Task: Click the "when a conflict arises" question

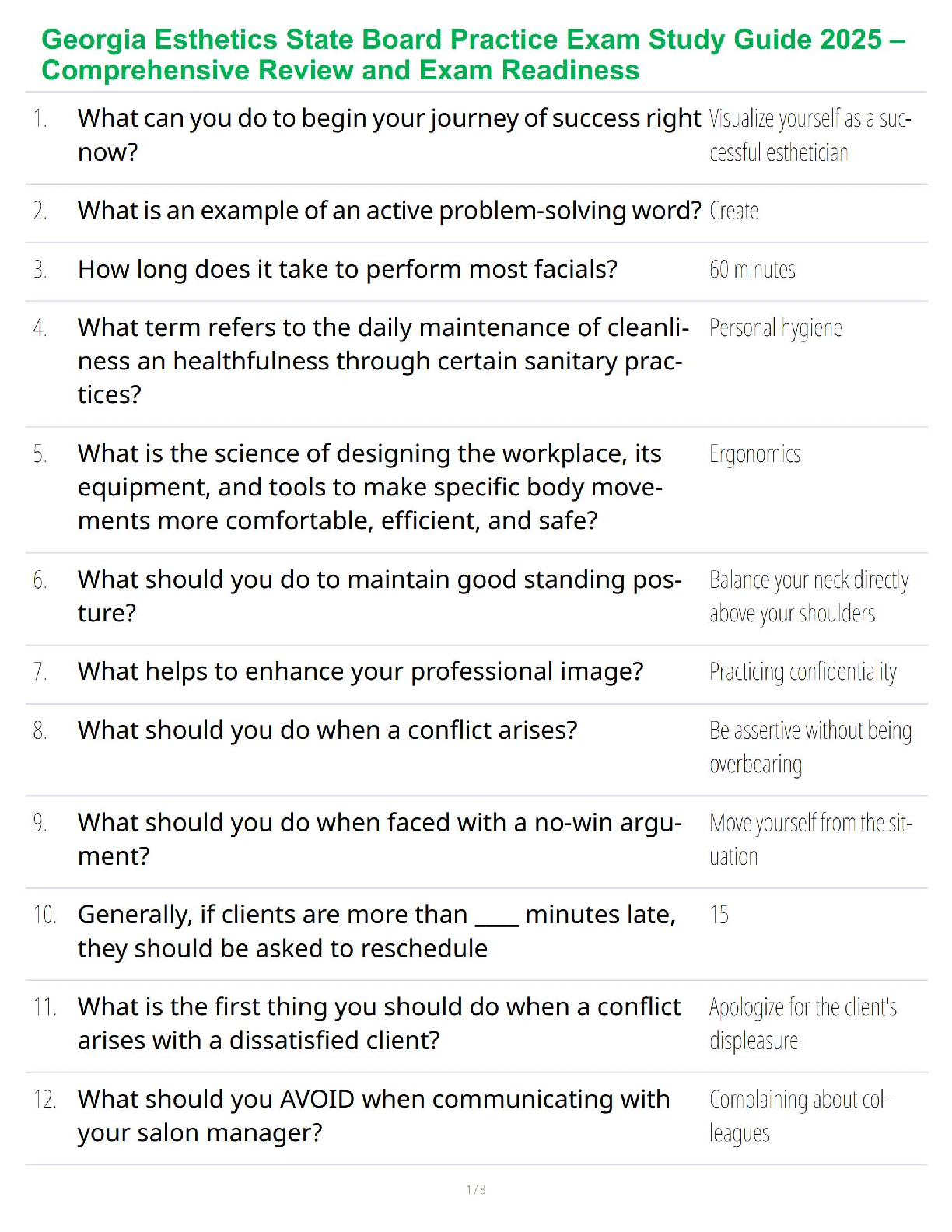Action: [327, 731]
